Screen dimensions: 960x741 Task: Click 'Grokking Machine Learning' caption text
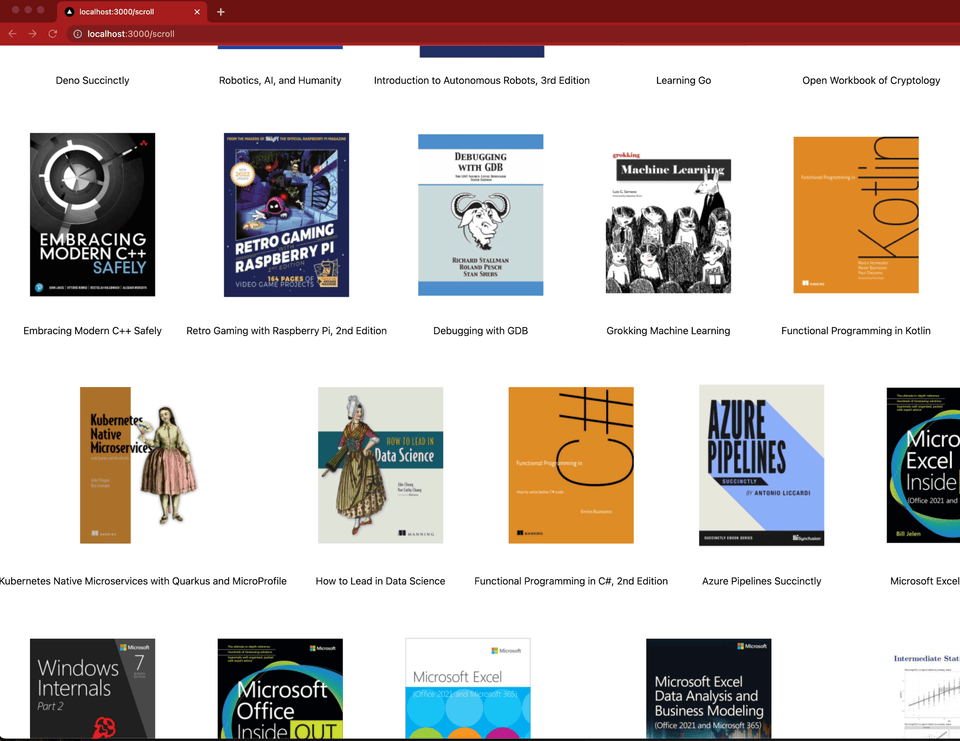[x=669, y=331]
